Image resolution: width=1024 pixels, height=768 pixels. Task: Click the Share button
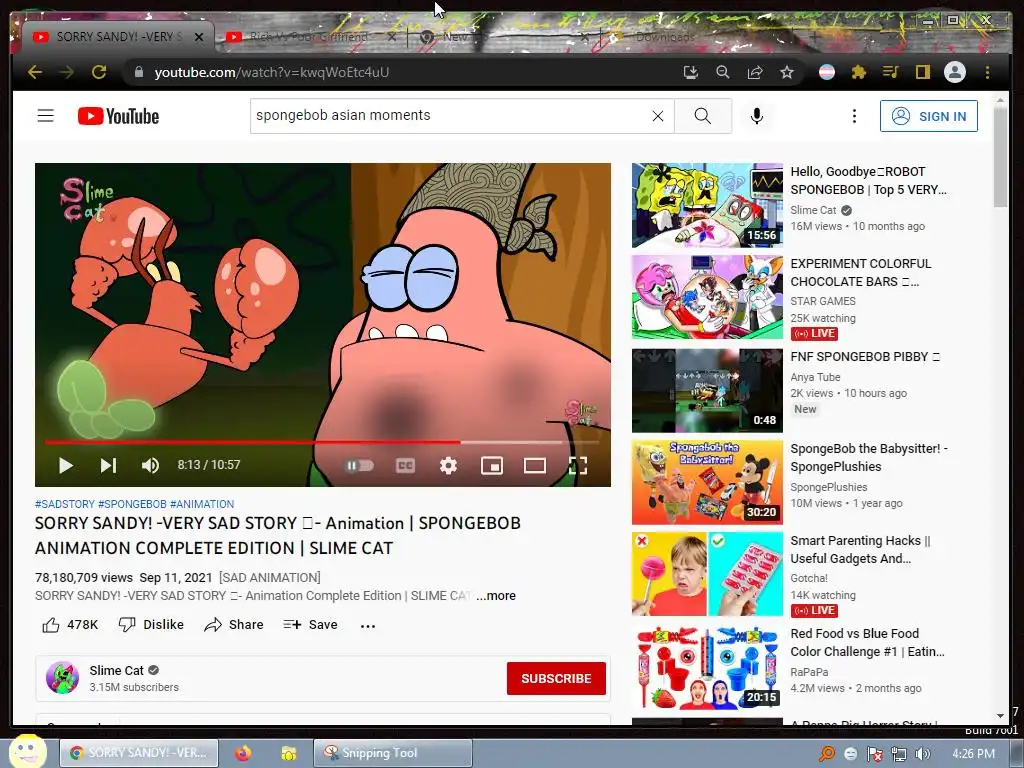(x=234, y=625)
